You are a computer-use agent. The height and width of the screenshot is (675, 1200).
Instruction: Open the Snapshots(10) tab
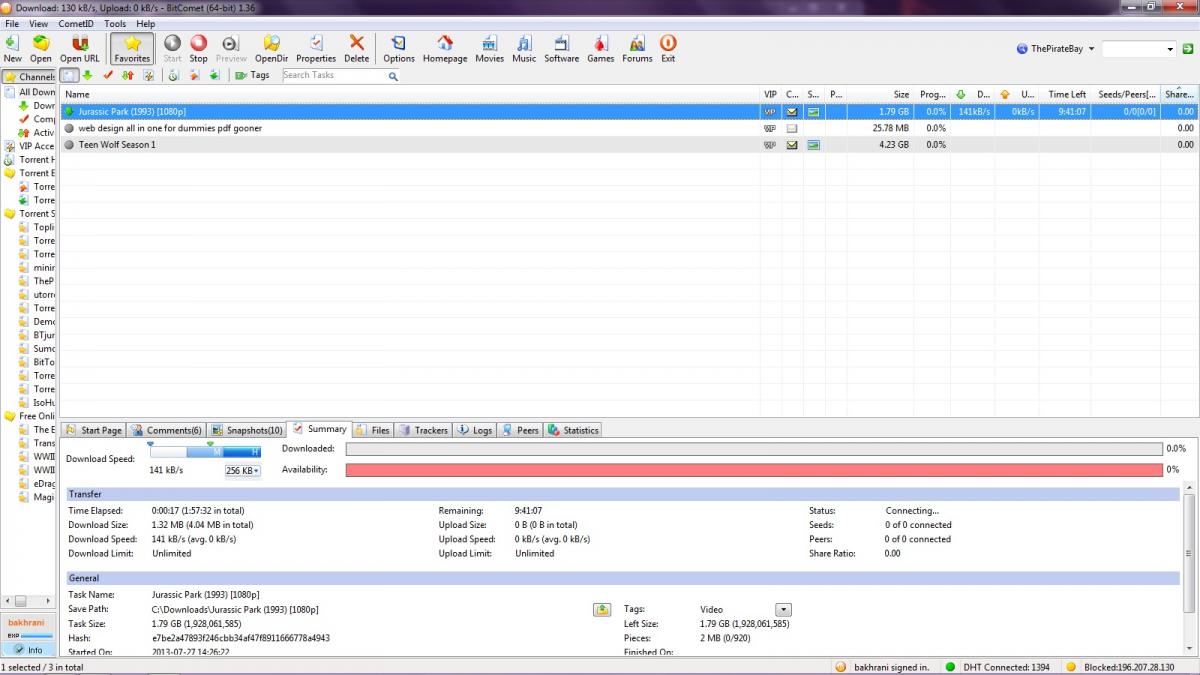(x=246, y=430)
